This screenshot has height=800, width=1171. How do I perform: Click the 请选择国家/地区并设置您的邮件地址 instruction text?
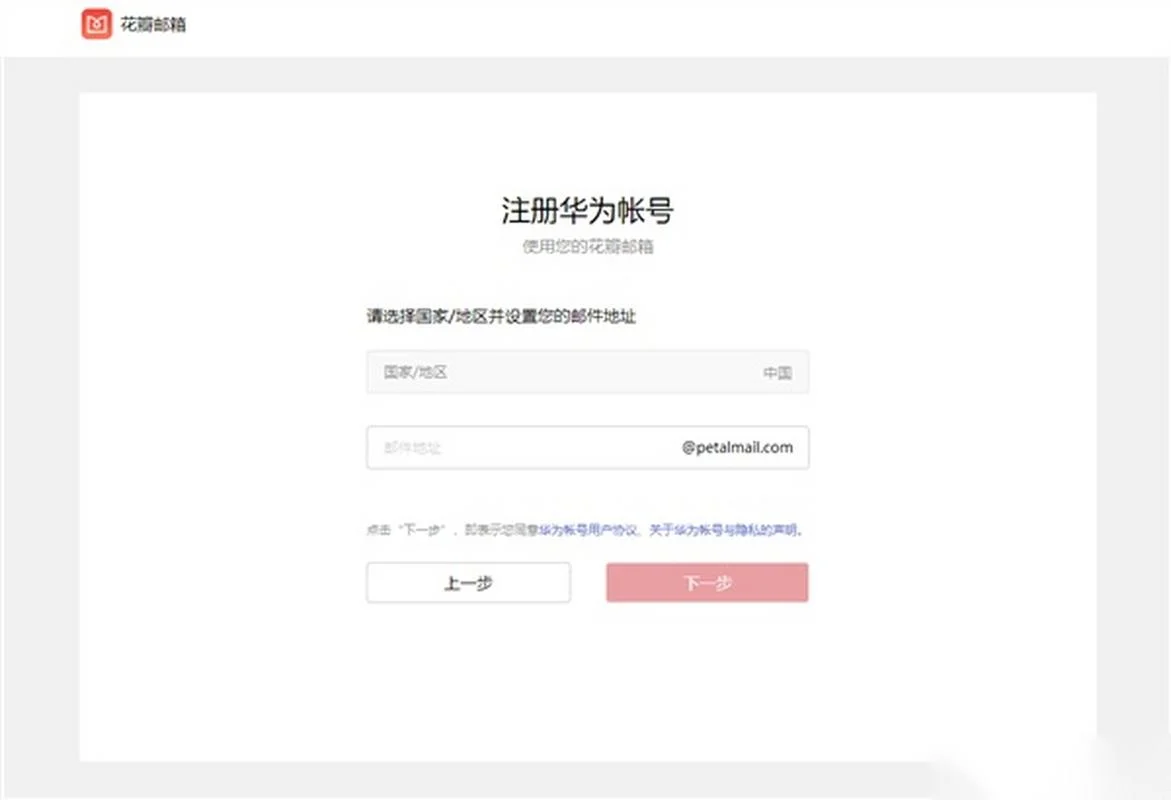(501, 316)
